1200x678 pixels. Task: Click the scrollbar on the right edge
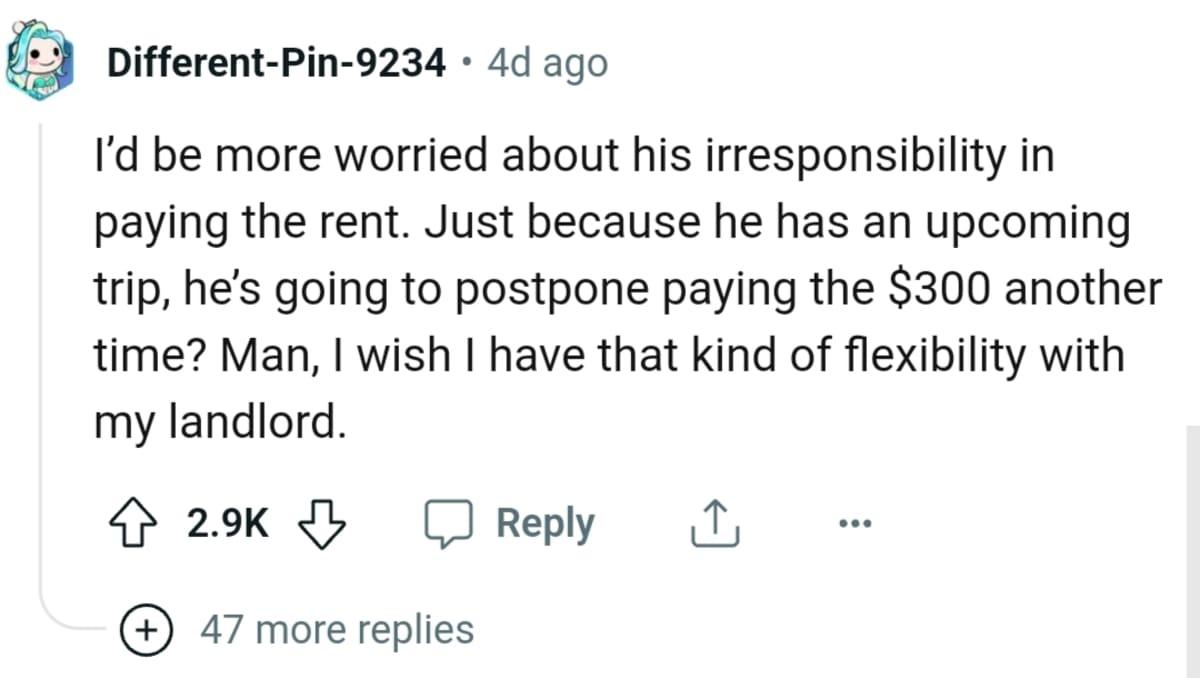click(1190, 550)
